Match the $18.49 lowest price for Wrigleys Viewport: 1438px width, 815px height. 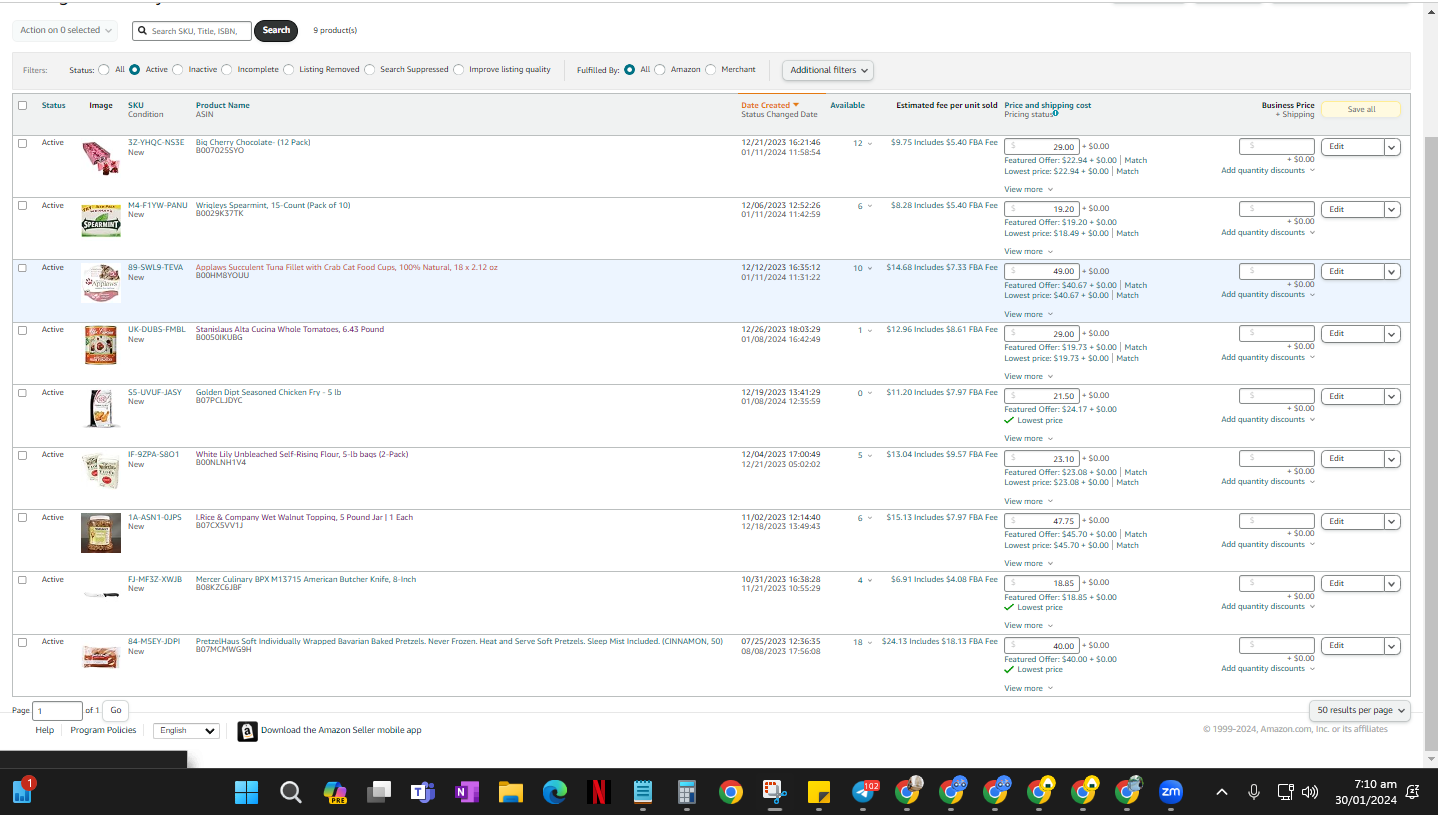1127,234
